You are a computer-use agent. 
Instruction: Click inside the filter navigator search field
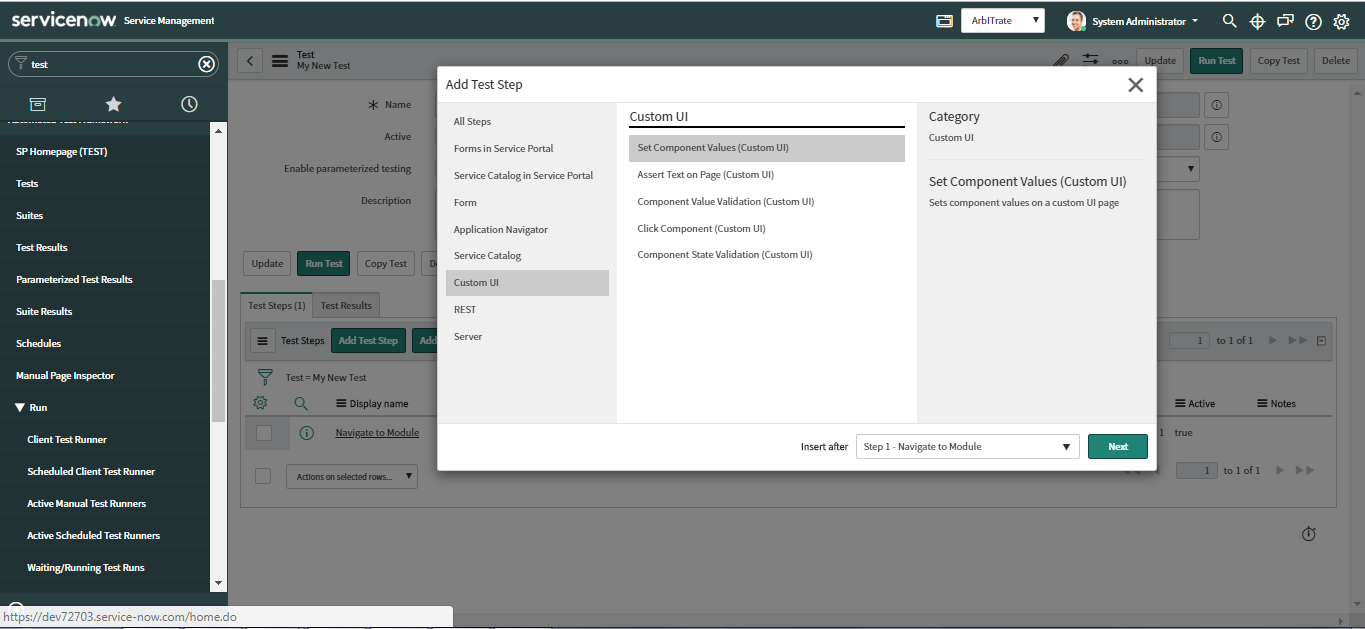point(110,63)
